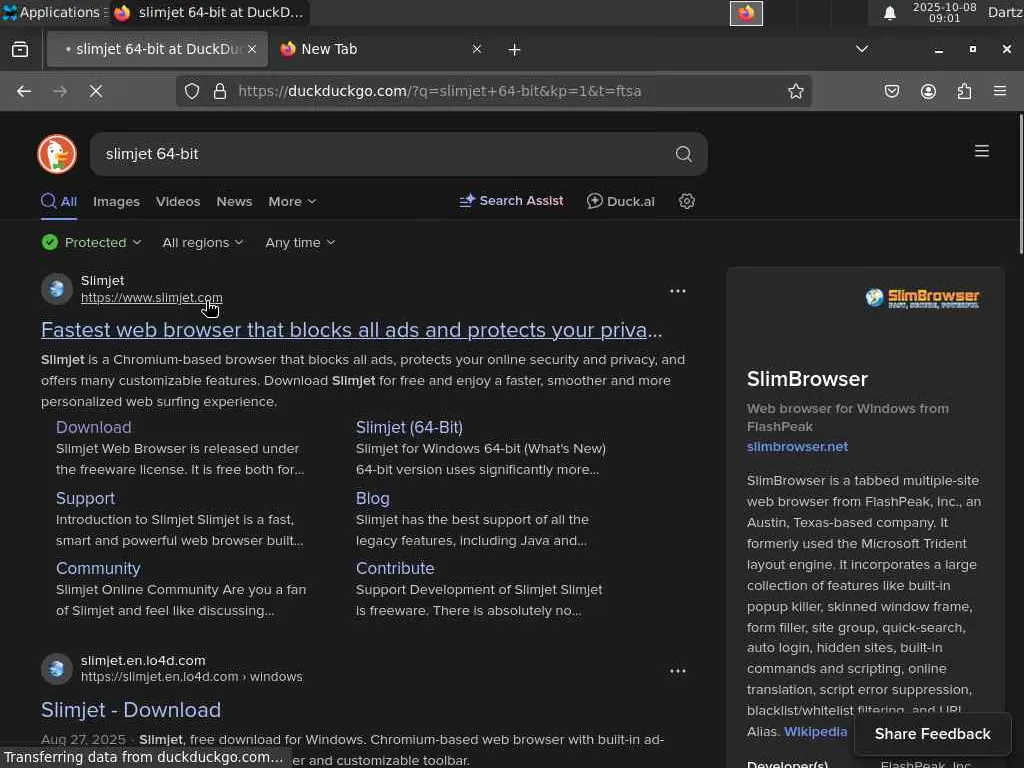Viewport: 1024px width, 768px height.
Task: Open the Protected safe search dropdown
Action: tap(91, 243)
